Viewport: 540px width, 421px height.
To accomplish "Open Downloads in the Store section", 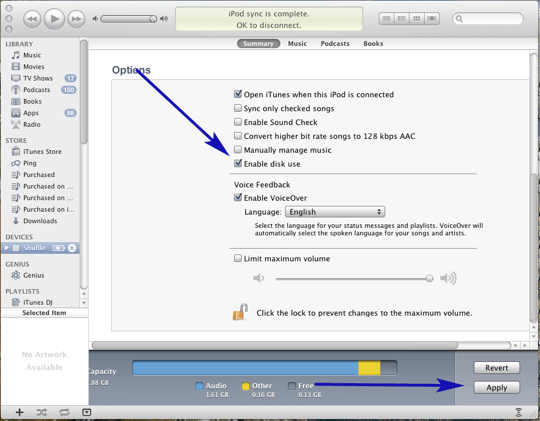I will [40, 221].
